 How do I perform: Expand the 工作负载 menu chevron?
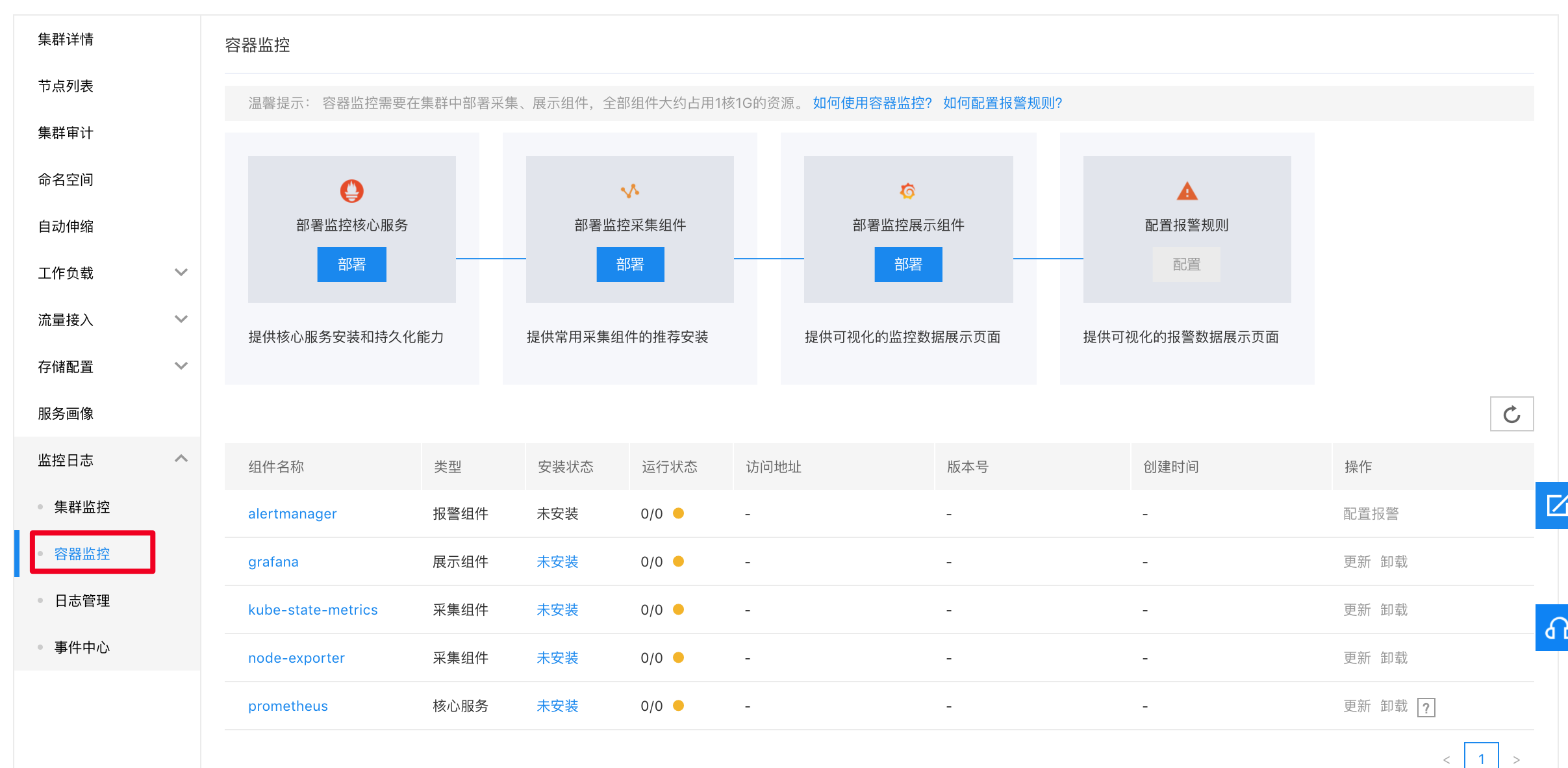pos(181,272)
